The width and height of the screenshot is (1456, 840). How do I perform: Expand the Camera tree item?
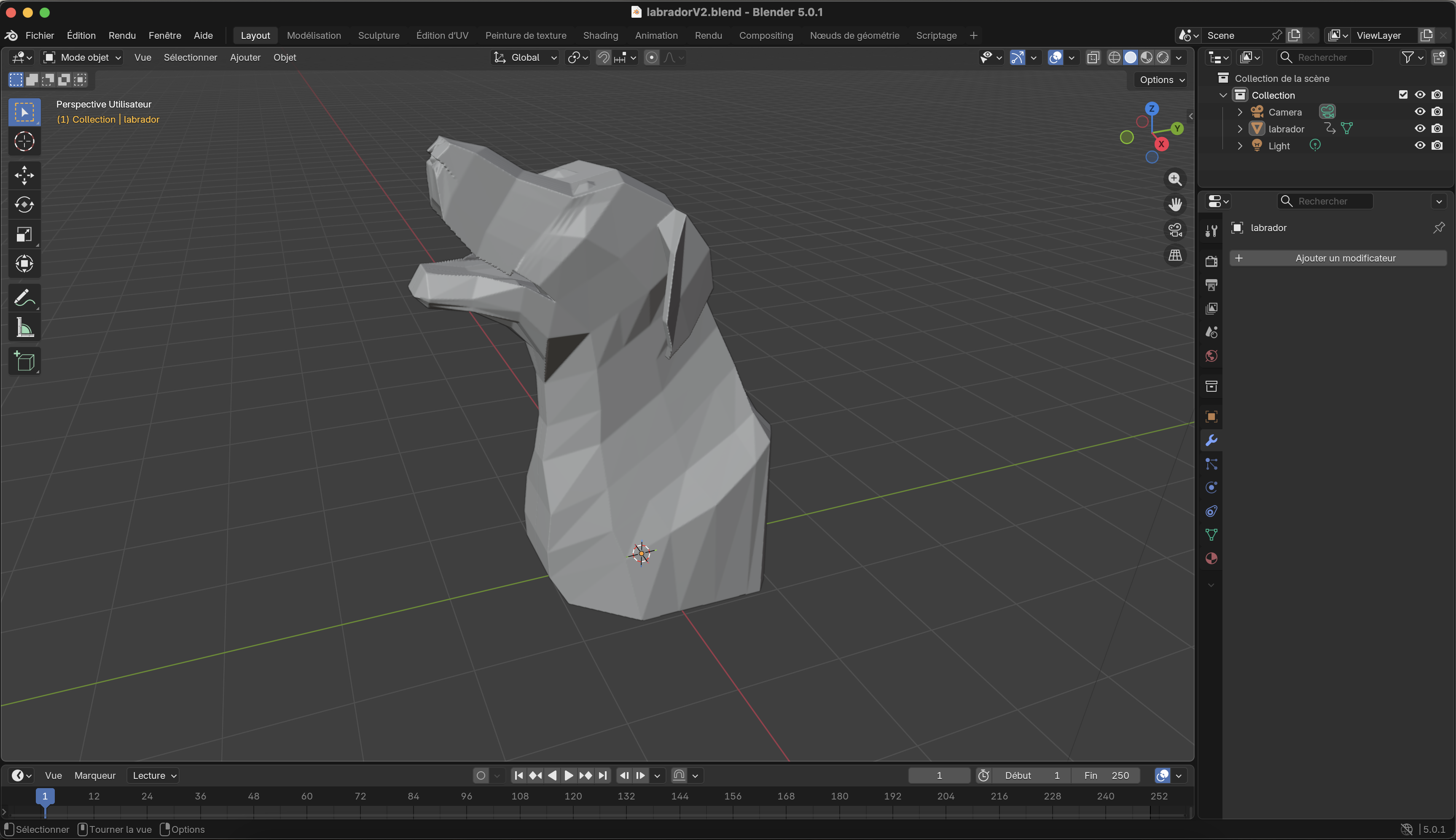tap(1240, 112)
